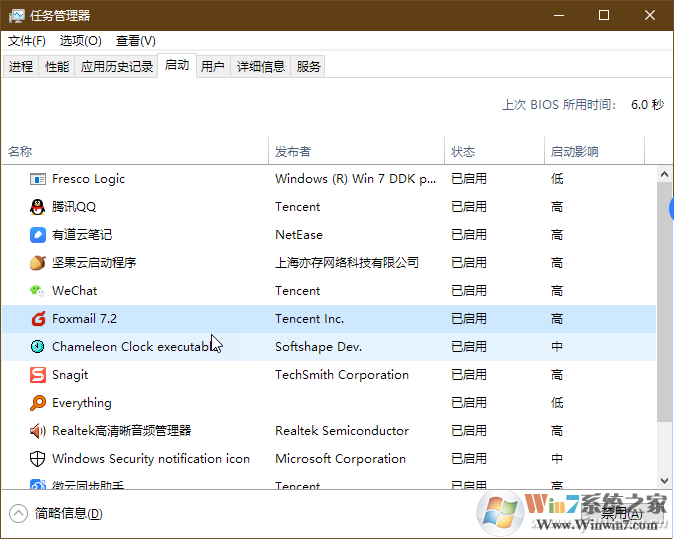The image size is (674, 539).
Task: Click the Everything magnifier icon
Action: [x=38, y=403]
